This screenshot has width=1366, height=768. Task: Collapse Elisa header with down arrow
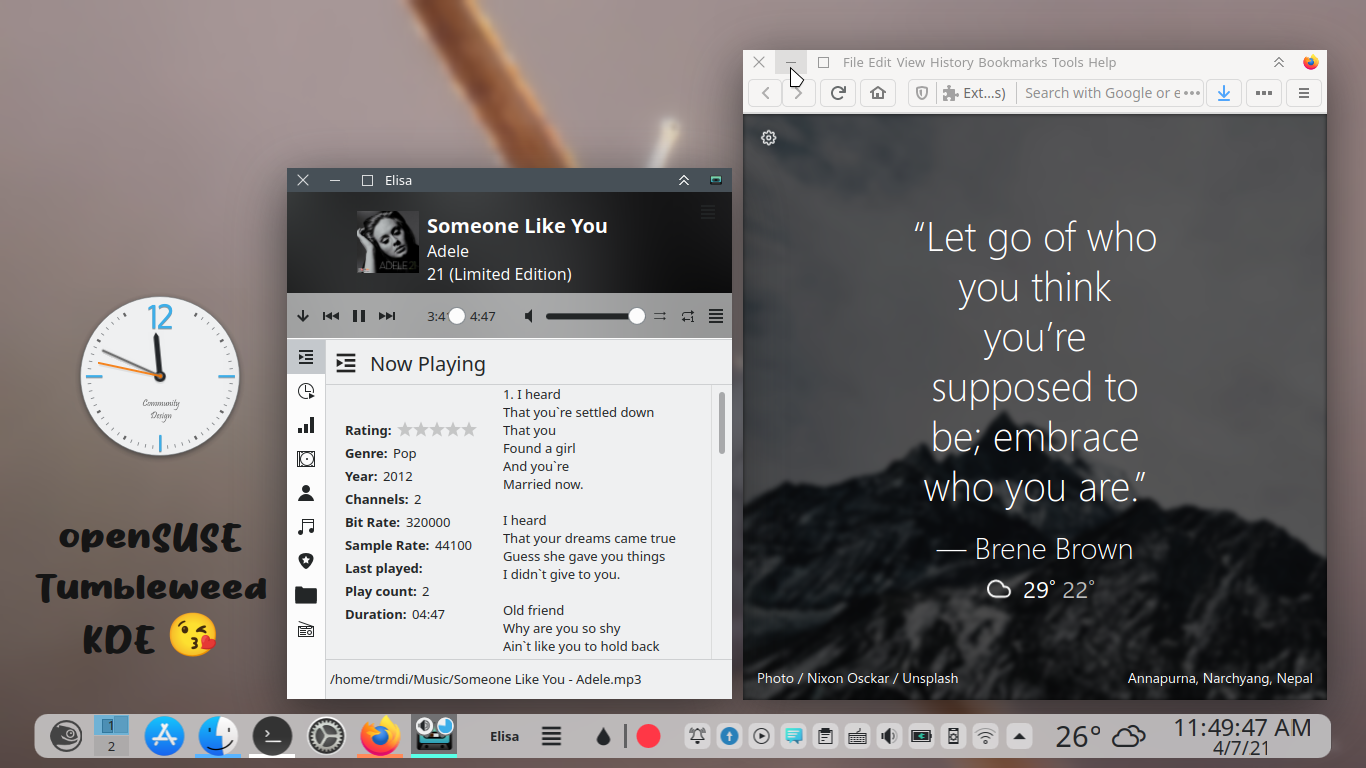click(303, 316)
